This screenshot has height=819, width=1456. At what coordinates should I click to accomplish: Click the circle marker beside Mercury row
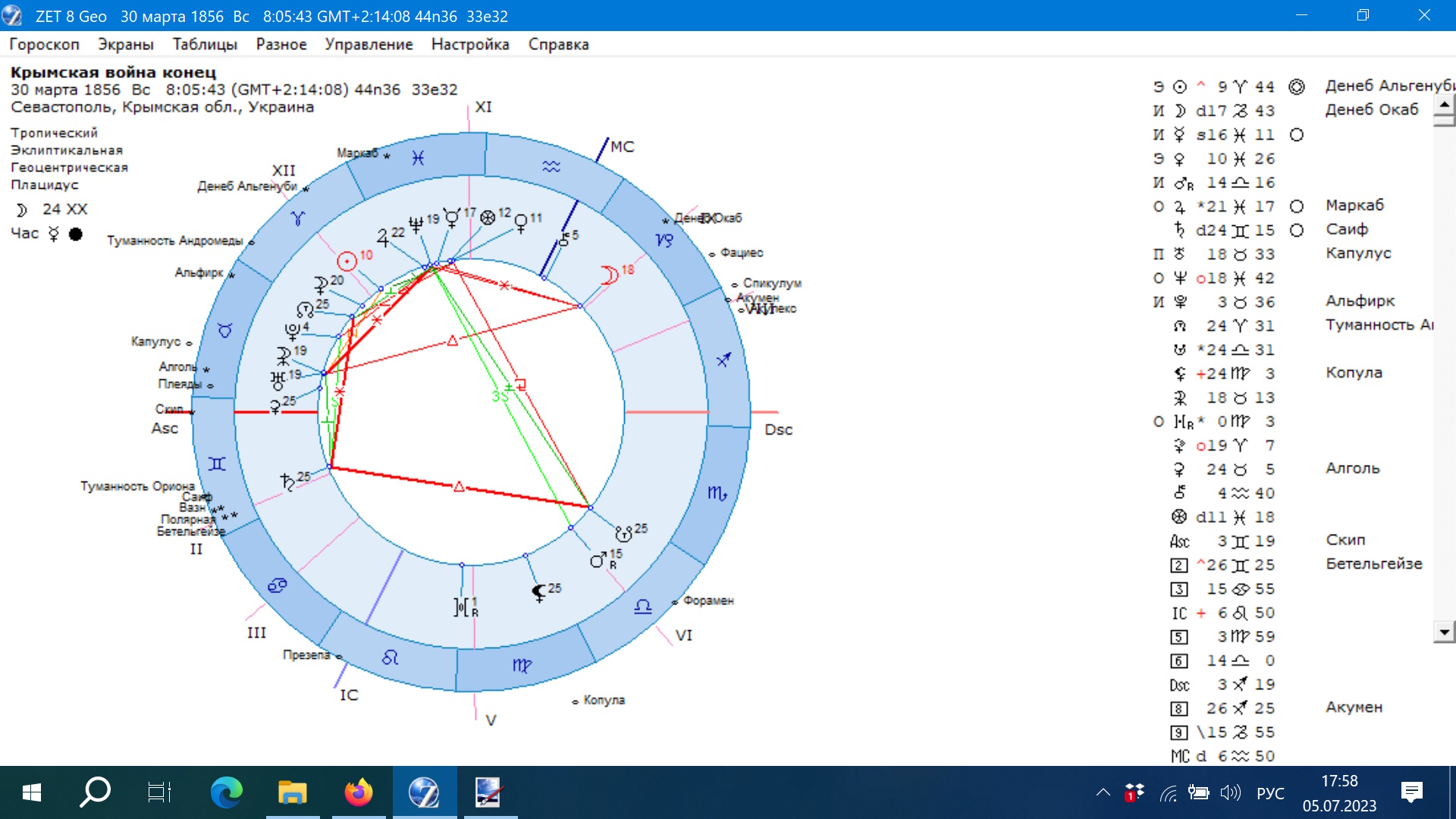pos(1297,135)
